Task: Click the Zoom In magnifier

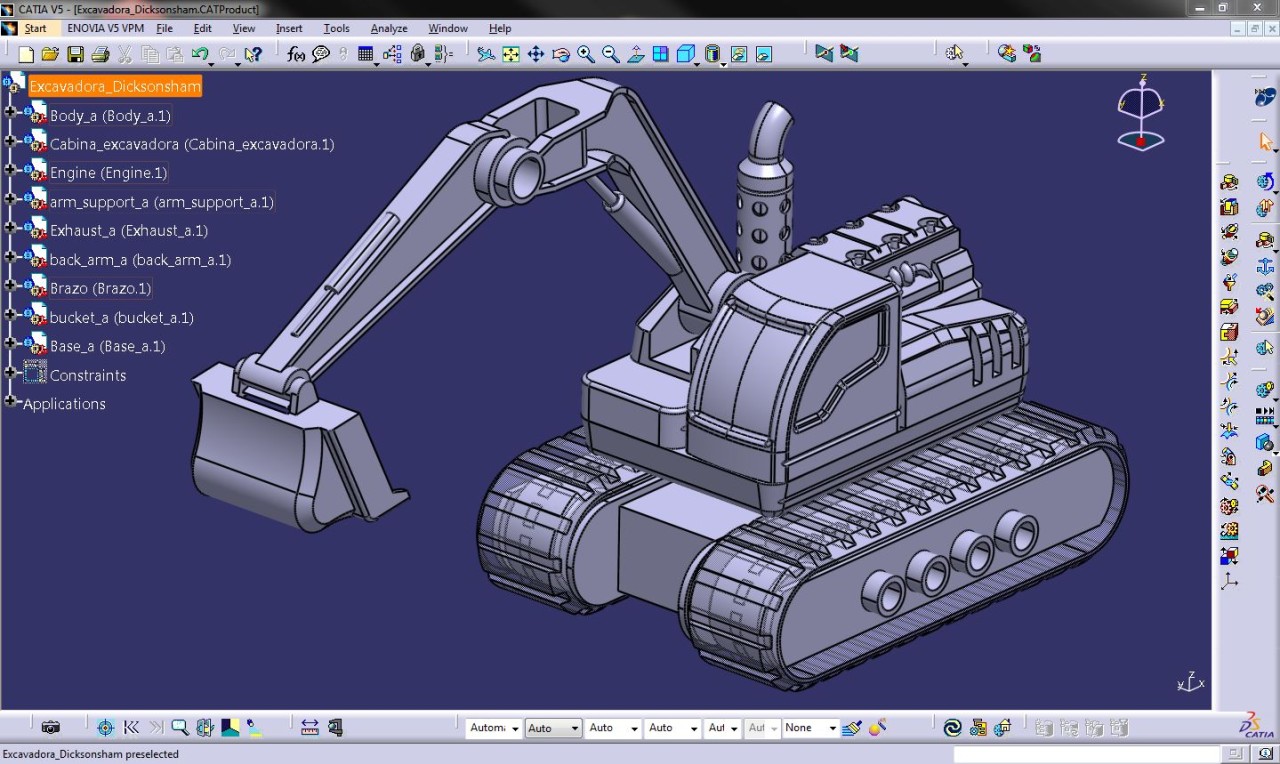Action: click(586, 54)
